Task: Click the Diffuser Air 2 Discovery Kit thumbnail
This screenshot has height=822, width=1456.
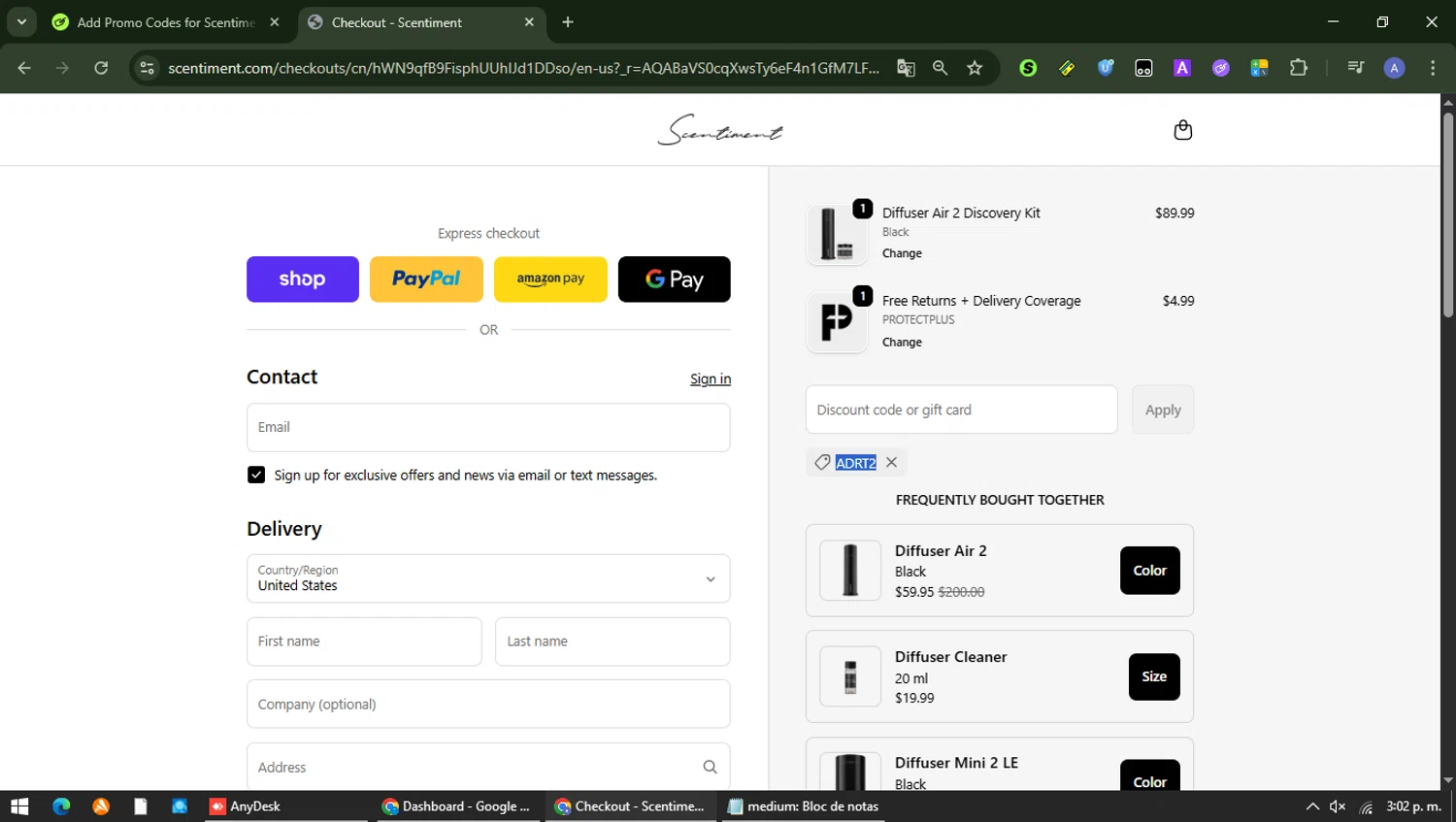Action: point(837,234)
